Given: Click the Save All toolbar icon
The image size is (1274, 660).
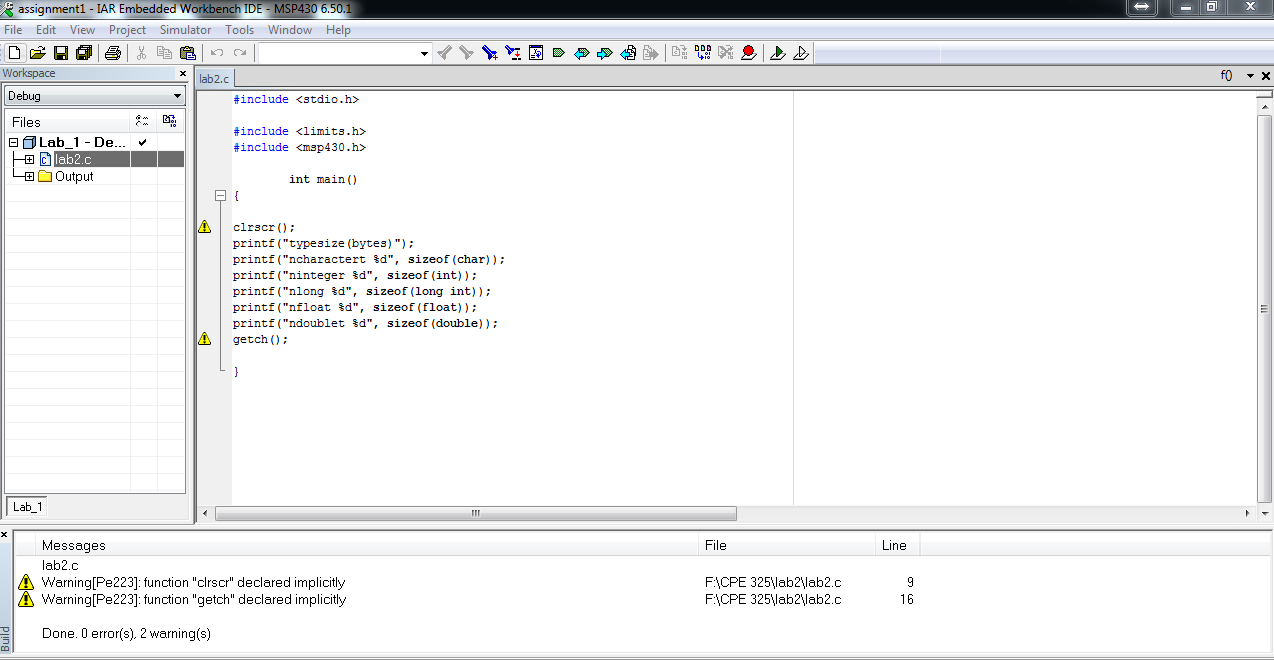Looking at the screenshot, I should pos(83,53).
